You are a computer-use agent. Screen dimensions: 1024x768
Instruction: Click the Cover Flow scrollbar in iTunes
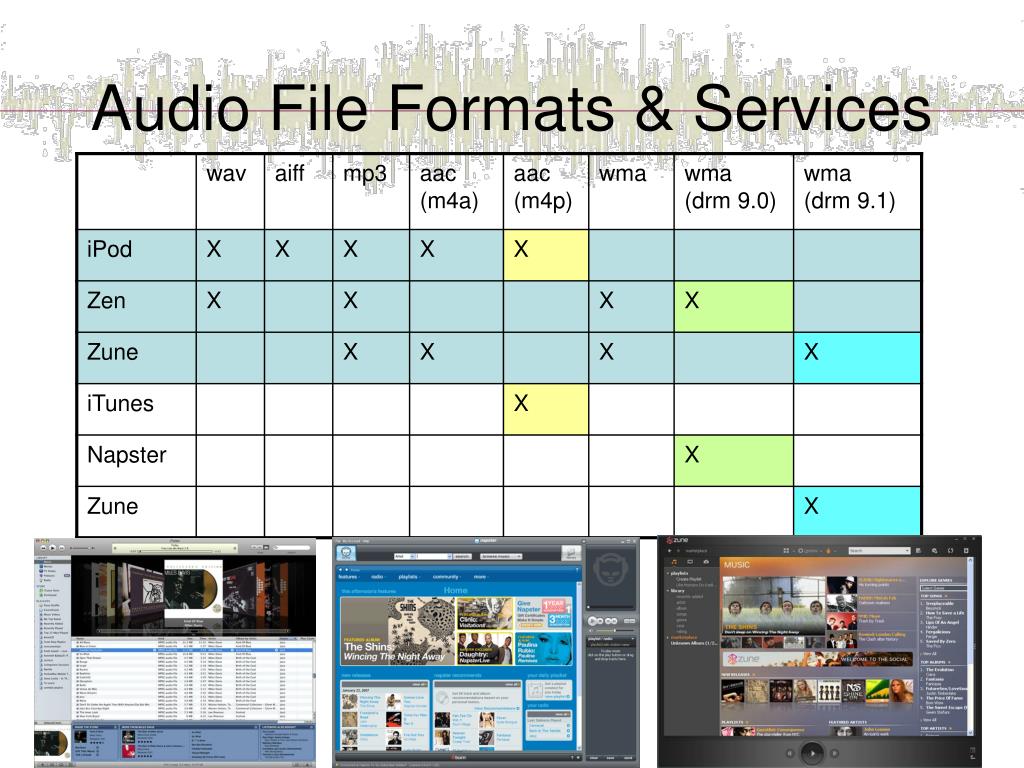click(193, 631)
